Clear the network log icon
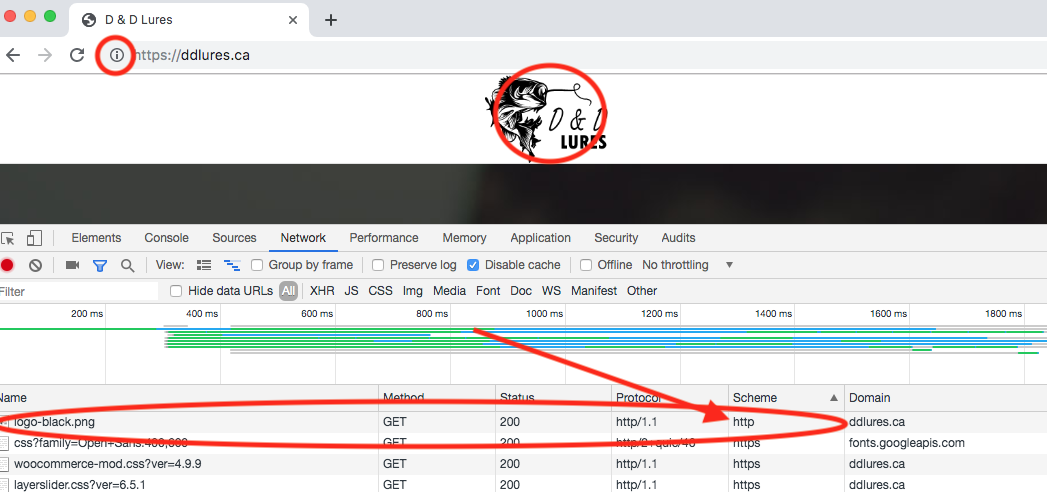 click(35, 265)
